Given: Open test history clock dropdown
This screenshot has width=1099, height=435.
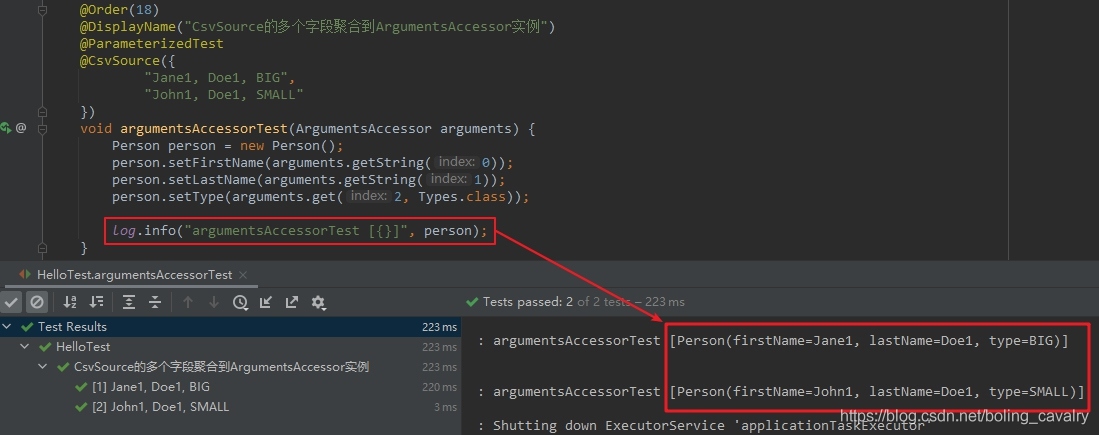Looking at the screenshot, I should click(x=240, y=303).
